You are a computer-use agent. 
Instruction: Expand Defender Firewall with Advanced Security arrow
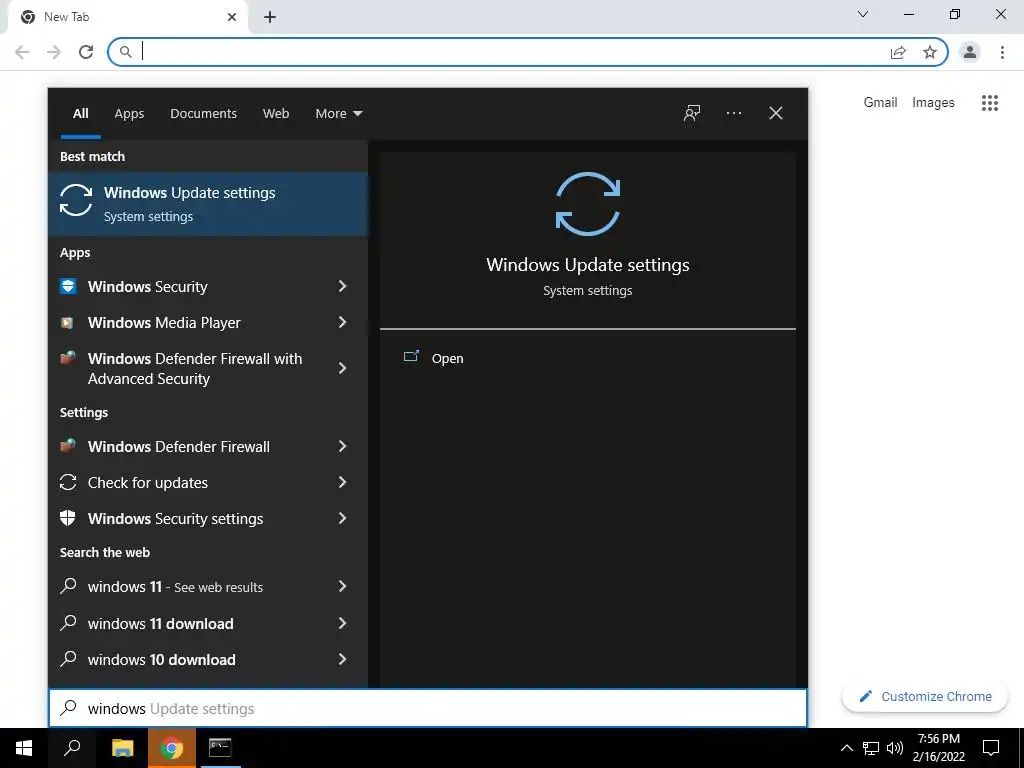pos(342,368)
